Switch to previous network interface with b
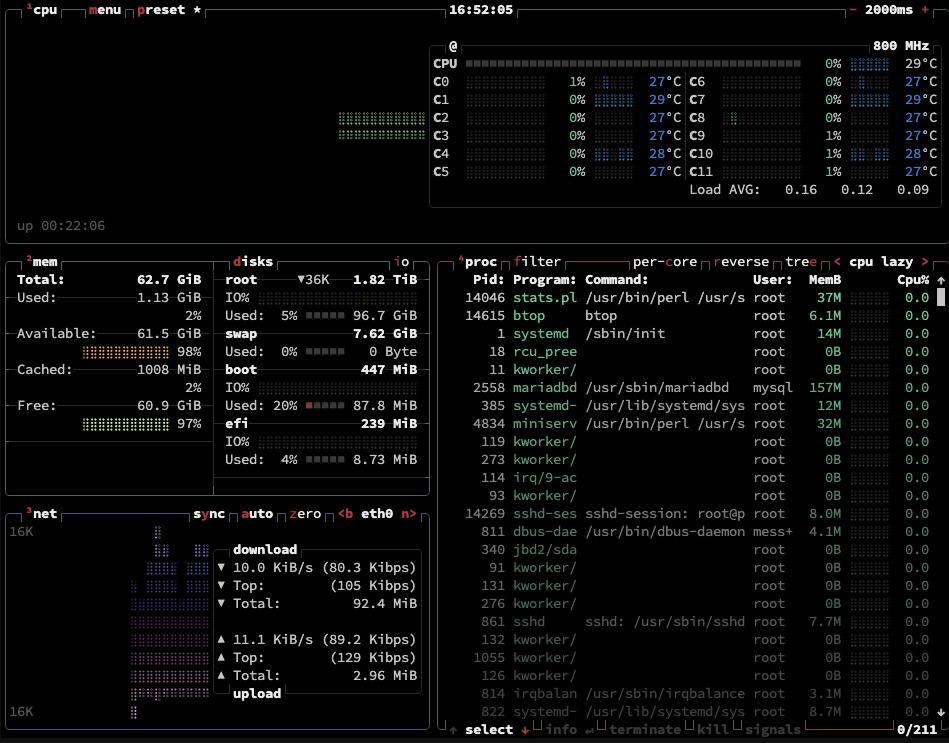The width and height of the screenshot is (949, 743). (x=345, y=514)
